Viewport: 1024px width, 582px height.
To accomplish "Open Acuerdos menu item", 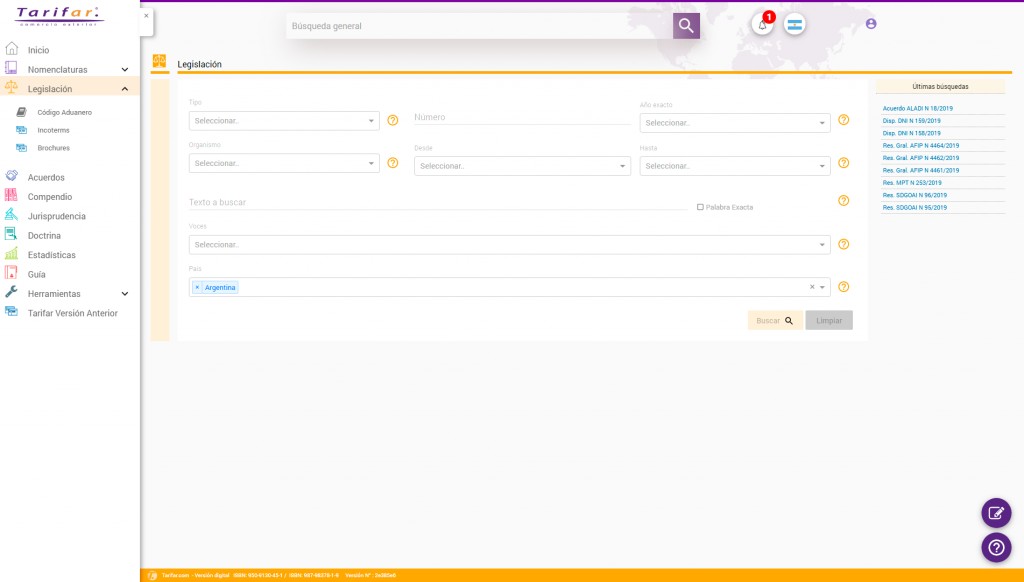I will 46,177.
